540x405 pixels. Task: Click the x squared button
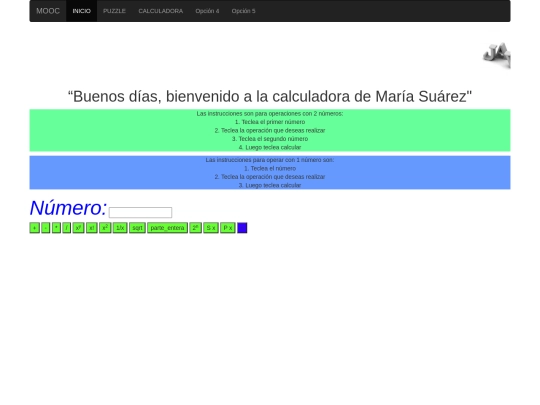point(105,228)
